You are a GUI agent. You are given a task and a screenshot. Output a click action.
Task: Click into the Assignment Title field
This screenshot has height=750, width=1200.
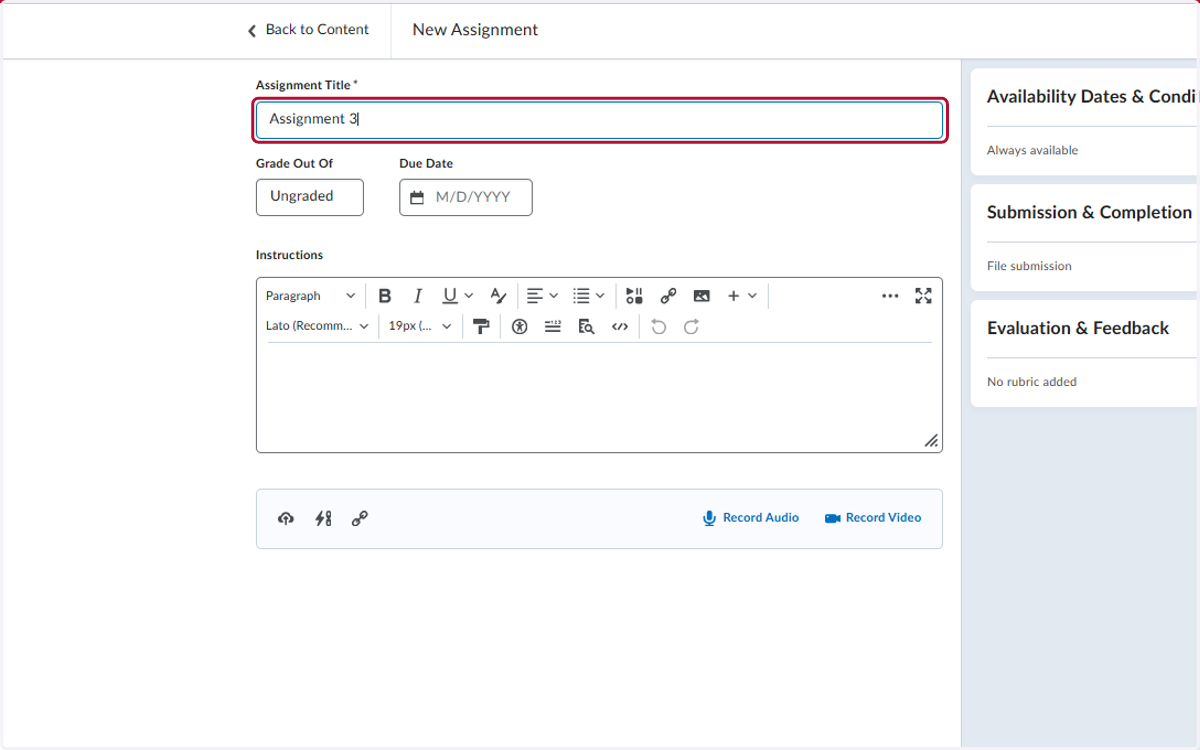[x=600, y=120]
